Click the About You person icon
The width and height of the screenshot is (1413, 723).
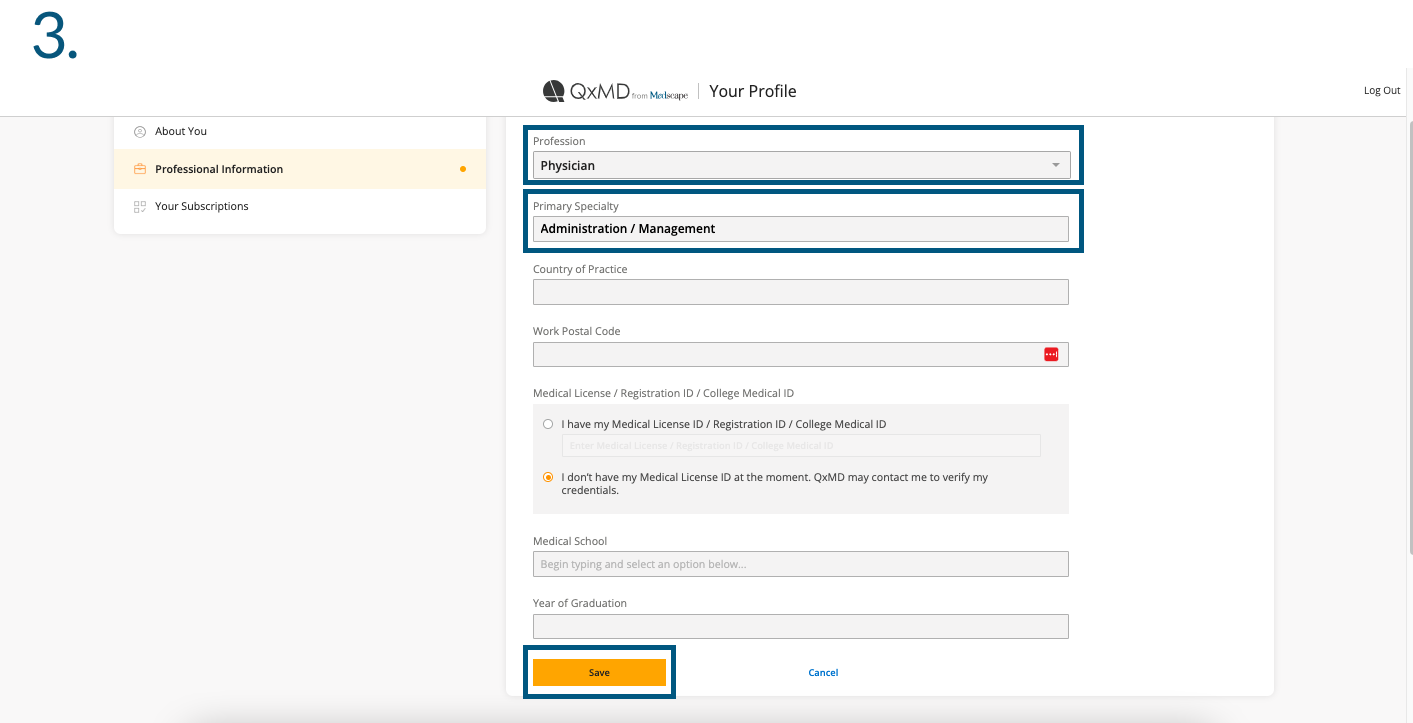(140, 131)
